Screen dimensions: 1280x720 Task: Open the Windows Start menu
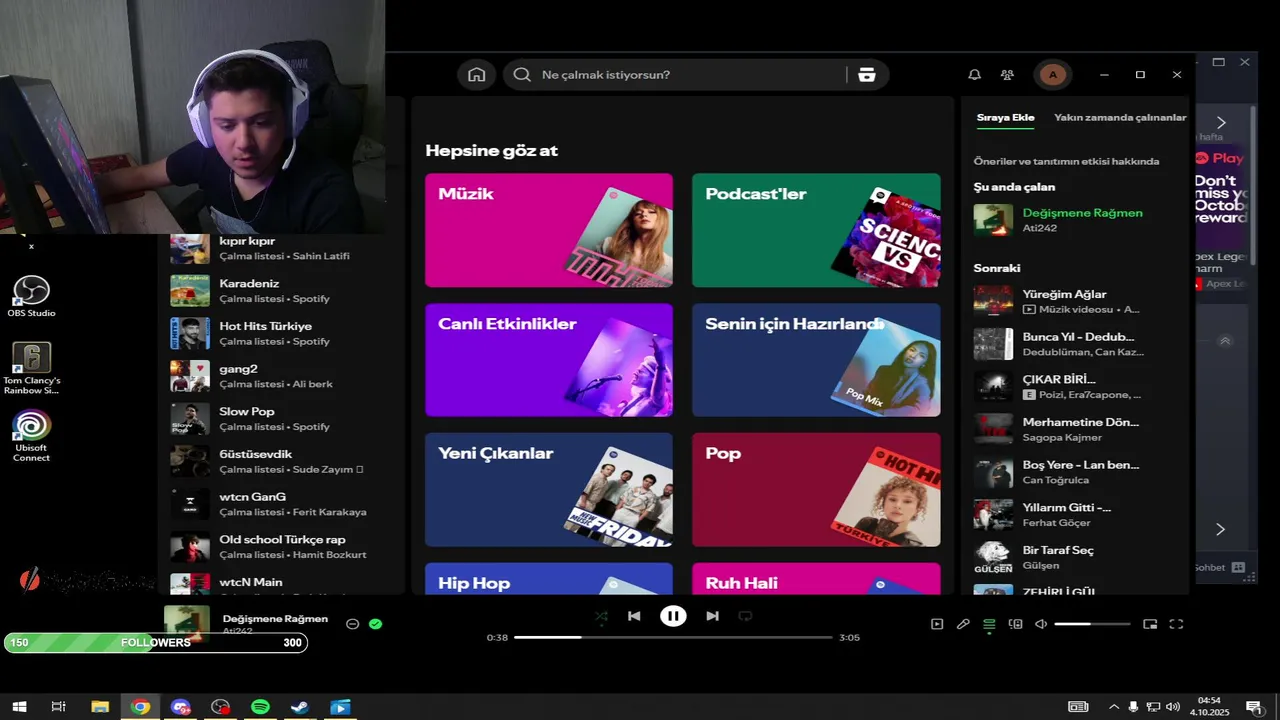pyautogui.click(x=19, y=707)
